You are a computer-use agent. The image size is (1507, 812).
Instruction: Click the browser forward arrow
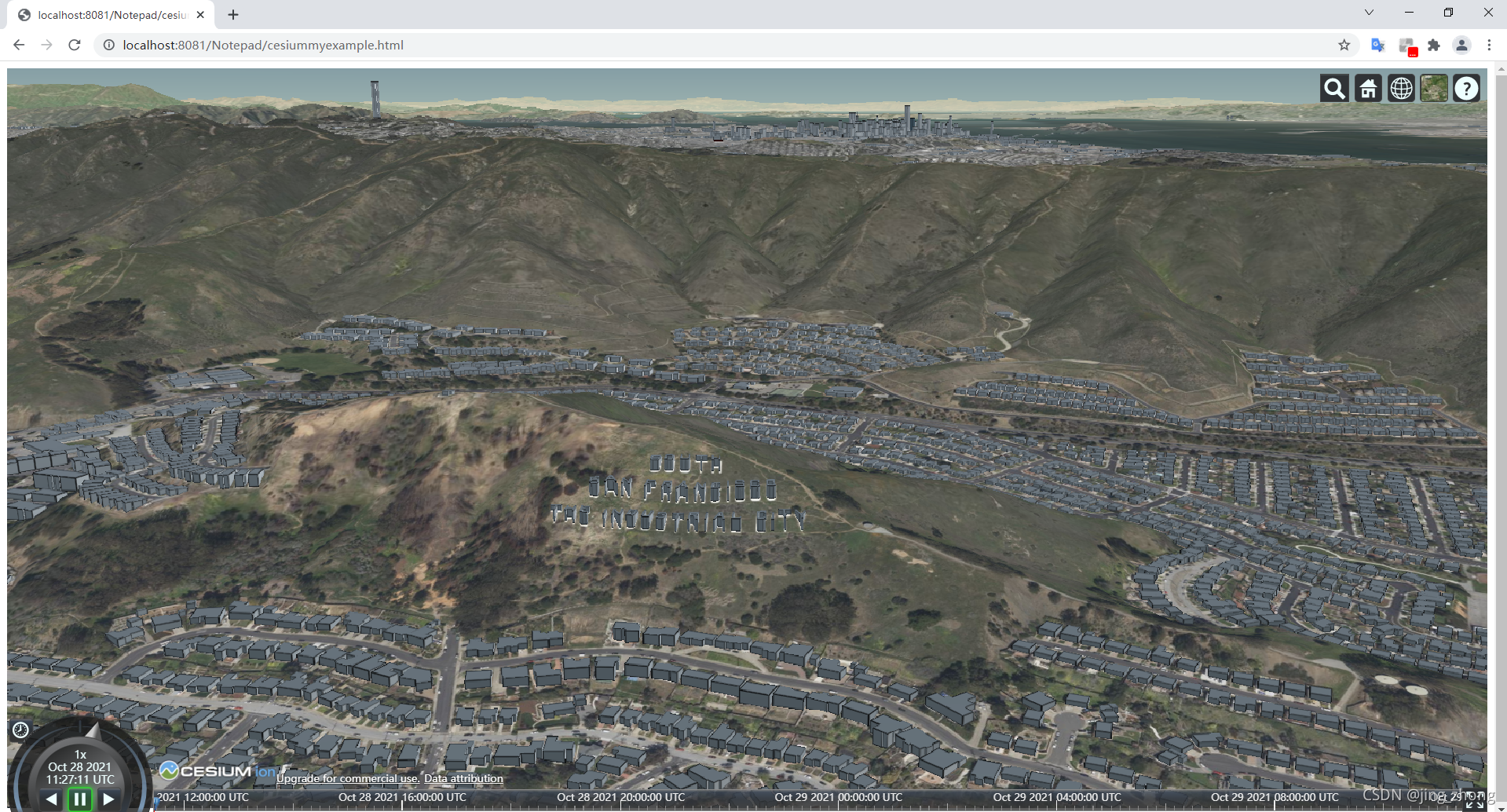tap(46, 45)
